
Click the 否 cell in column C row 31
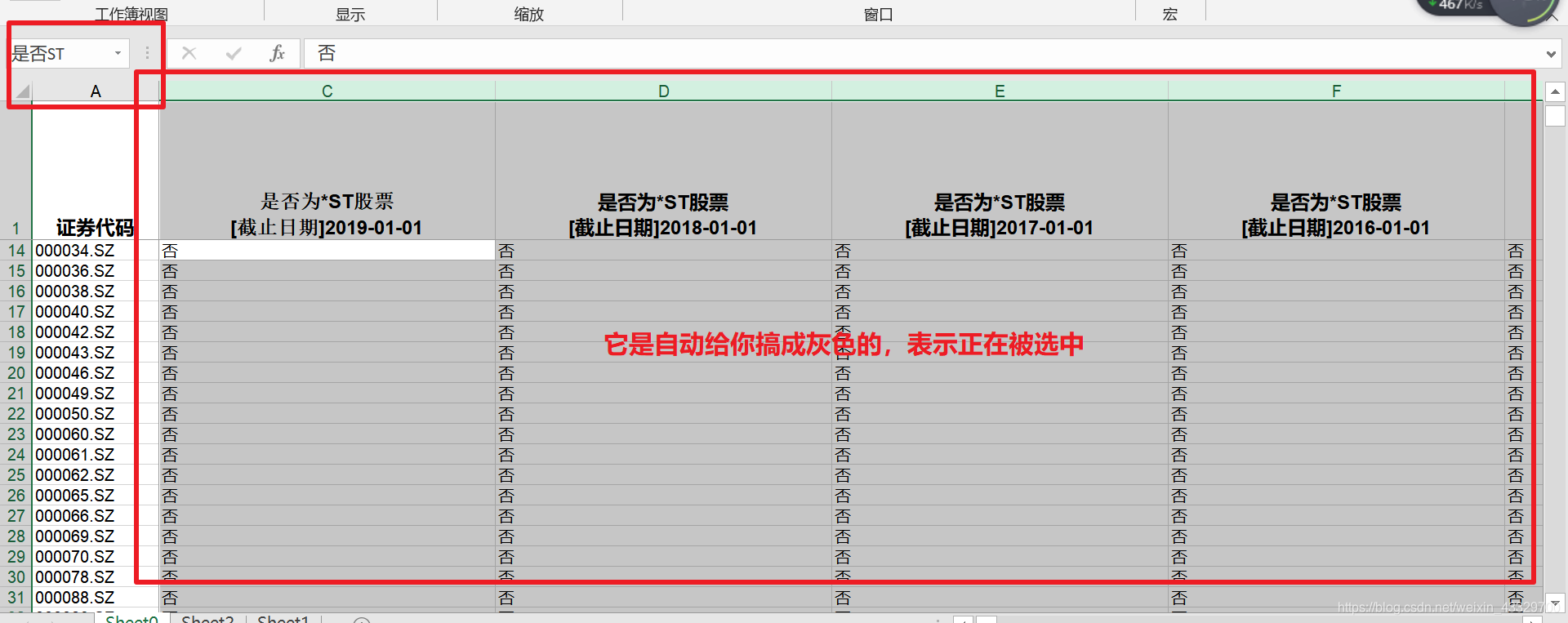[x=327, y=597]
